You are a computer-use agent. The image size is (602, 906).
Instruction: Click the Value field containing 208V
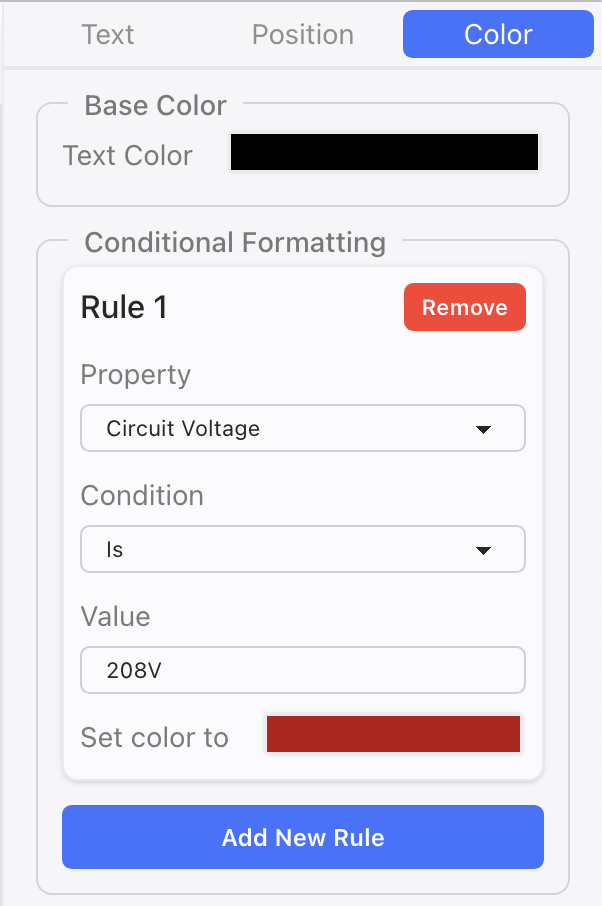302,670
